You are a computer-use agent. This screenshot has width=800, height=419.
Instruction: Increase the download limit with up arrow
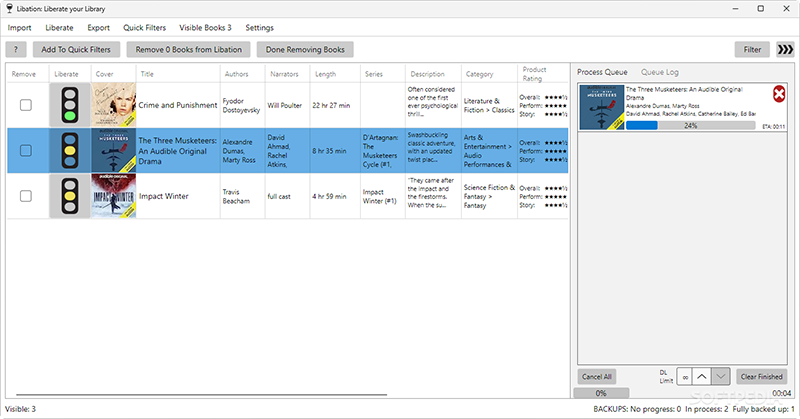(702, 377)
